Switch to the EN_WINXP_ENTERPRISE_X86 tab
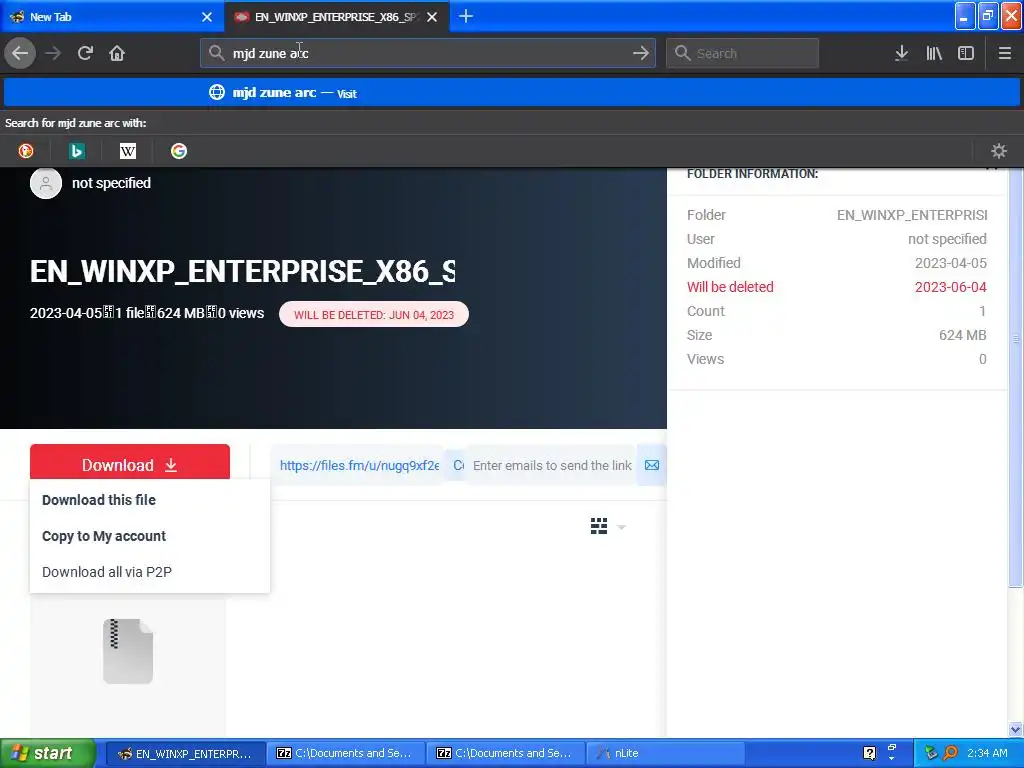This screenshot has width=1024, height=768. (x=336, y=17)
